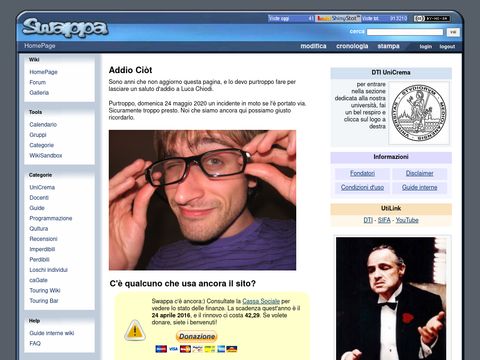Image resolution: width=480 pixels, height=360 pixels.
Task: Open the Cassa Sociale link
Action: (261, 301)
